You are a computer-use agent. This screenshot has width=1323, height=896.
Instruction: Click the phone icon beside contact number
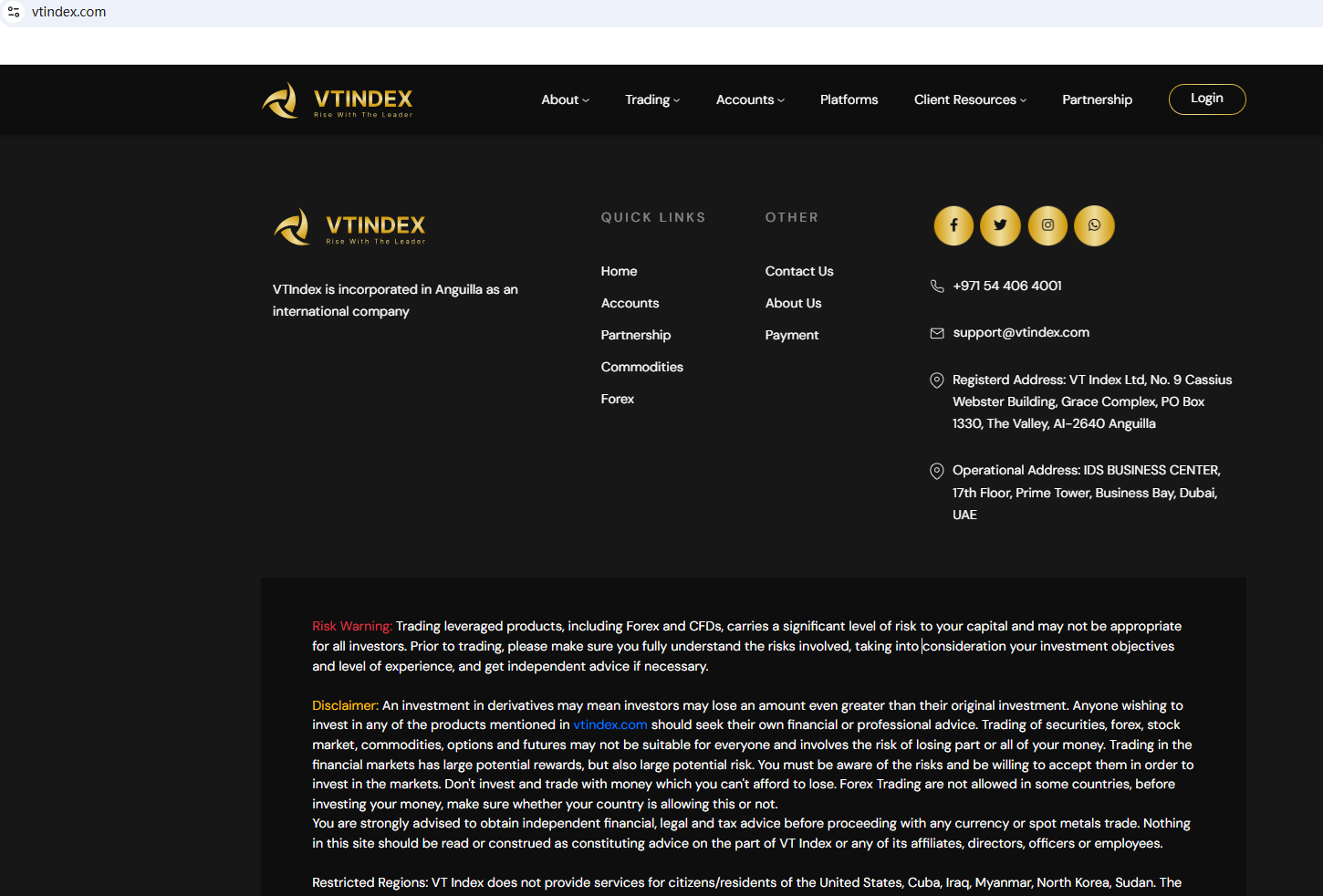click(x=936, y=287)
